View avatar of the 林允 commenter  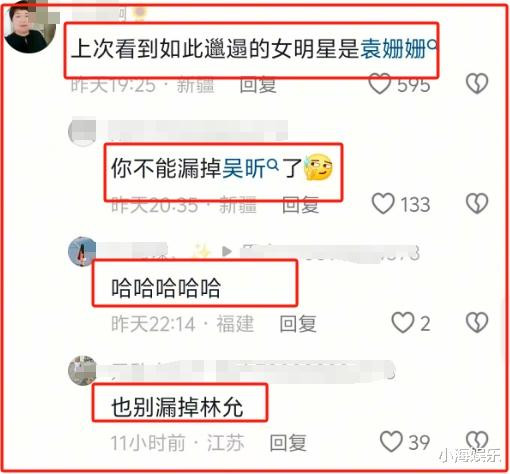pos(82,371)
